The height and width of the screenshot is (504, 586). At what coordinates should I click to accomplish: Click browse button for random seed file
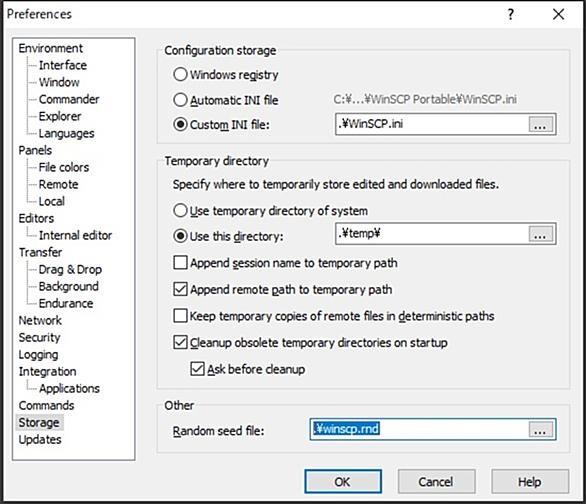(540, 429)
